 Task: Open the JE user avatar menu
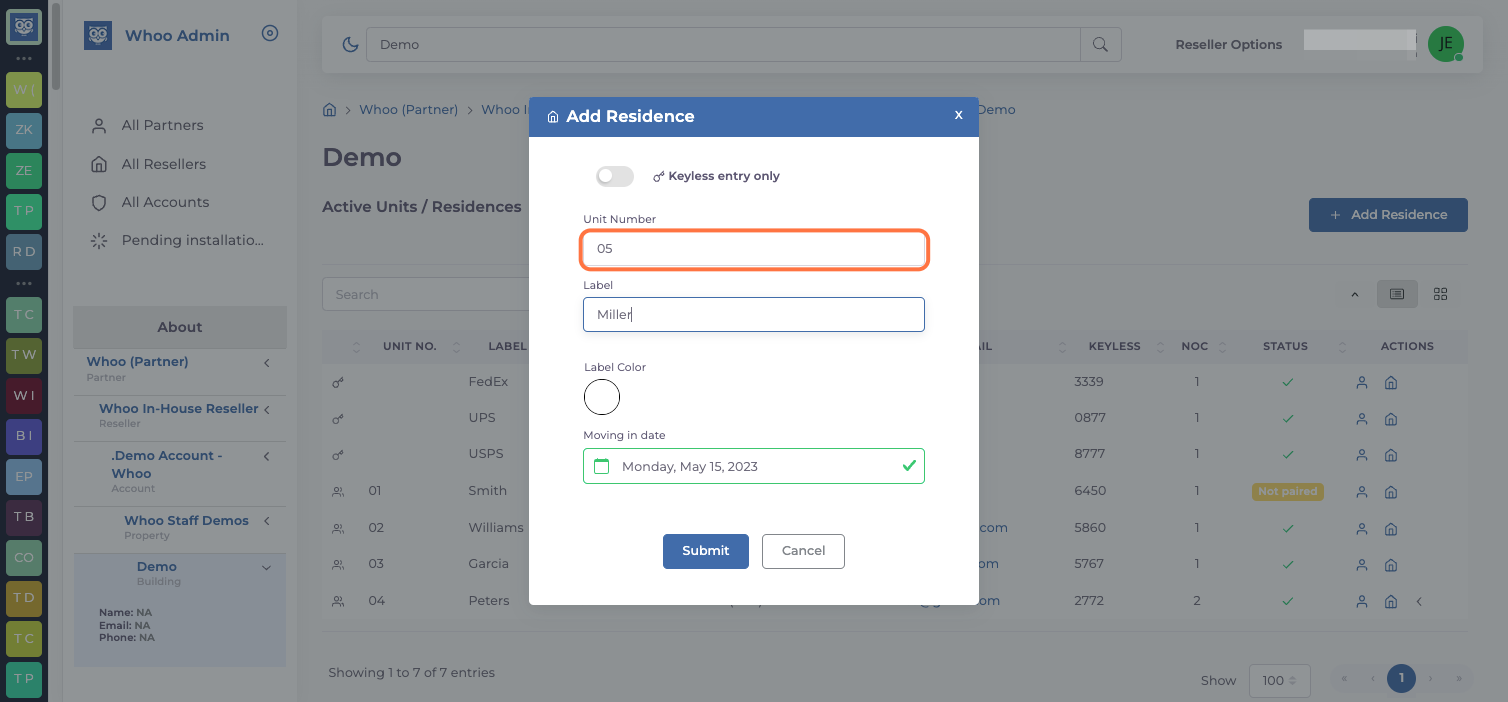pyautogui.click(x=1445, y=43)
